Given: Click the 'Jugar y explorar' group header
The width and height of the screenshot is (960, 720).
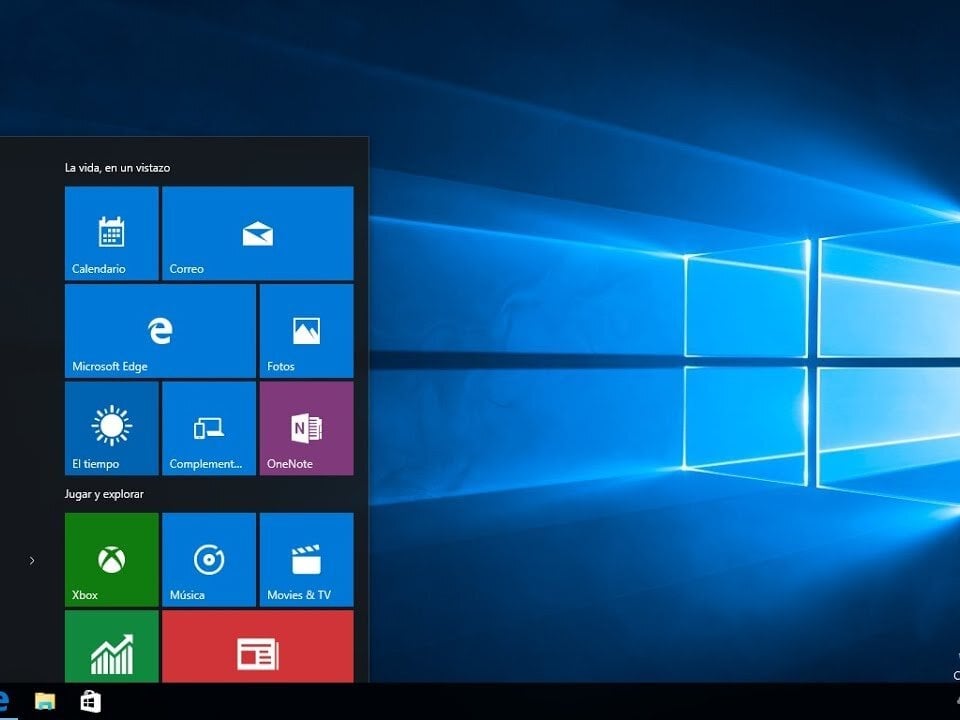Looking at the screenshot, I should (104, 494).
